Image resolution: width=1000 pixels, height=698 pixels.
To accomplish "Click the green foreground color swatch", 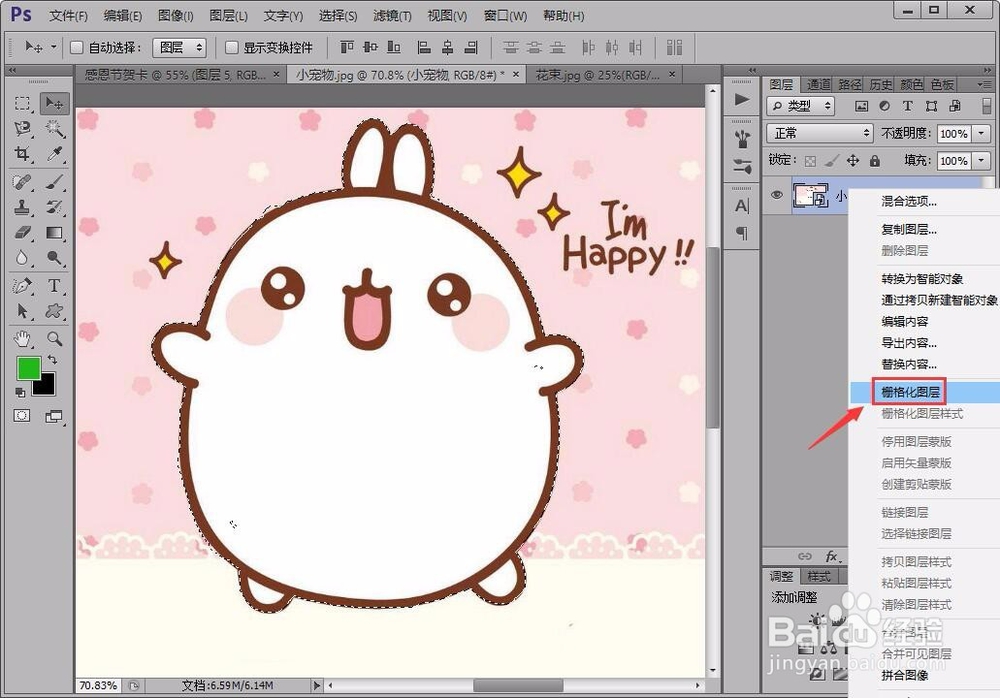I will [x=27, y=368].
